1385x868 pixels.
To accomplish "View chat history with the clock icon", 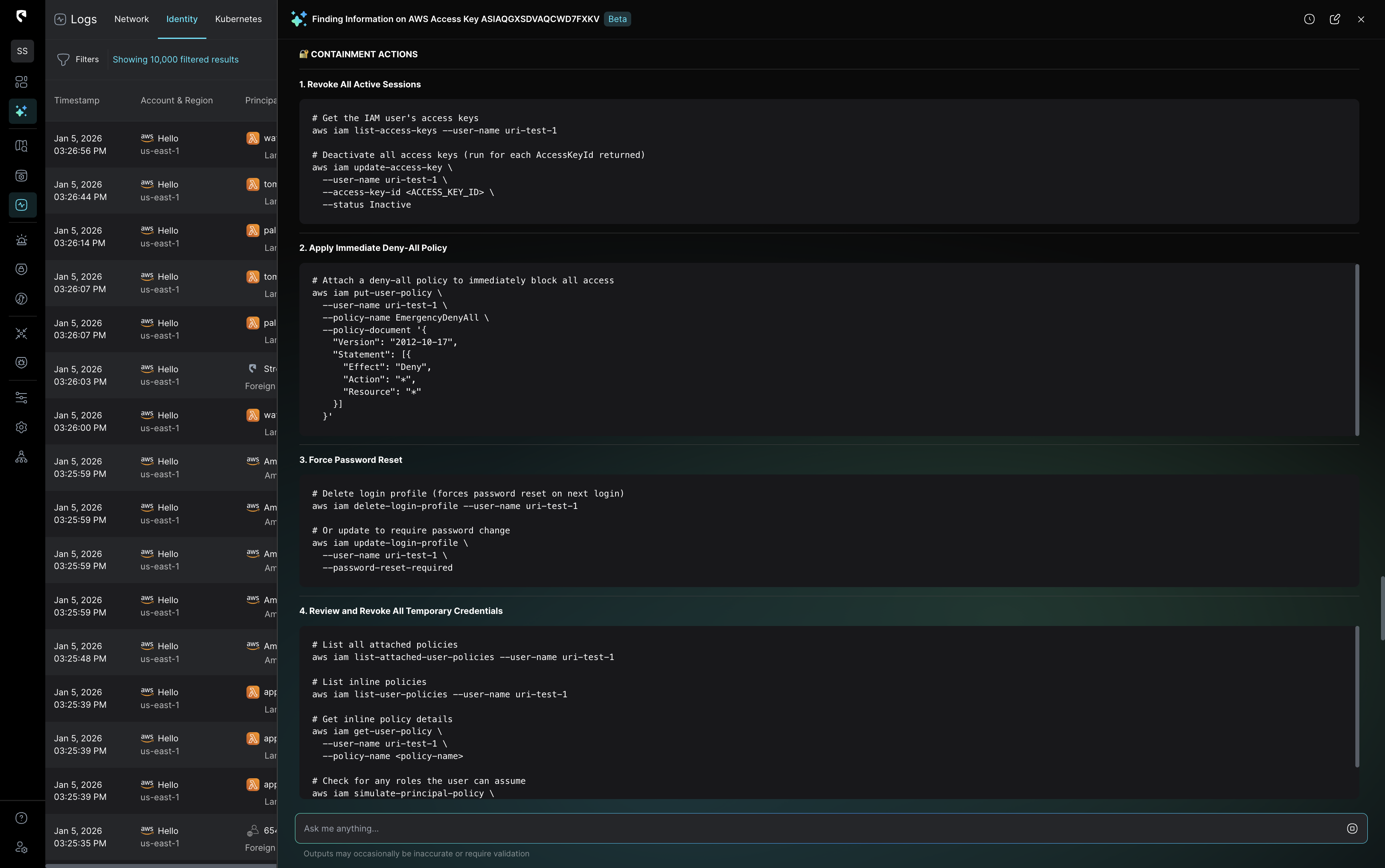I will coord(1309,19).
